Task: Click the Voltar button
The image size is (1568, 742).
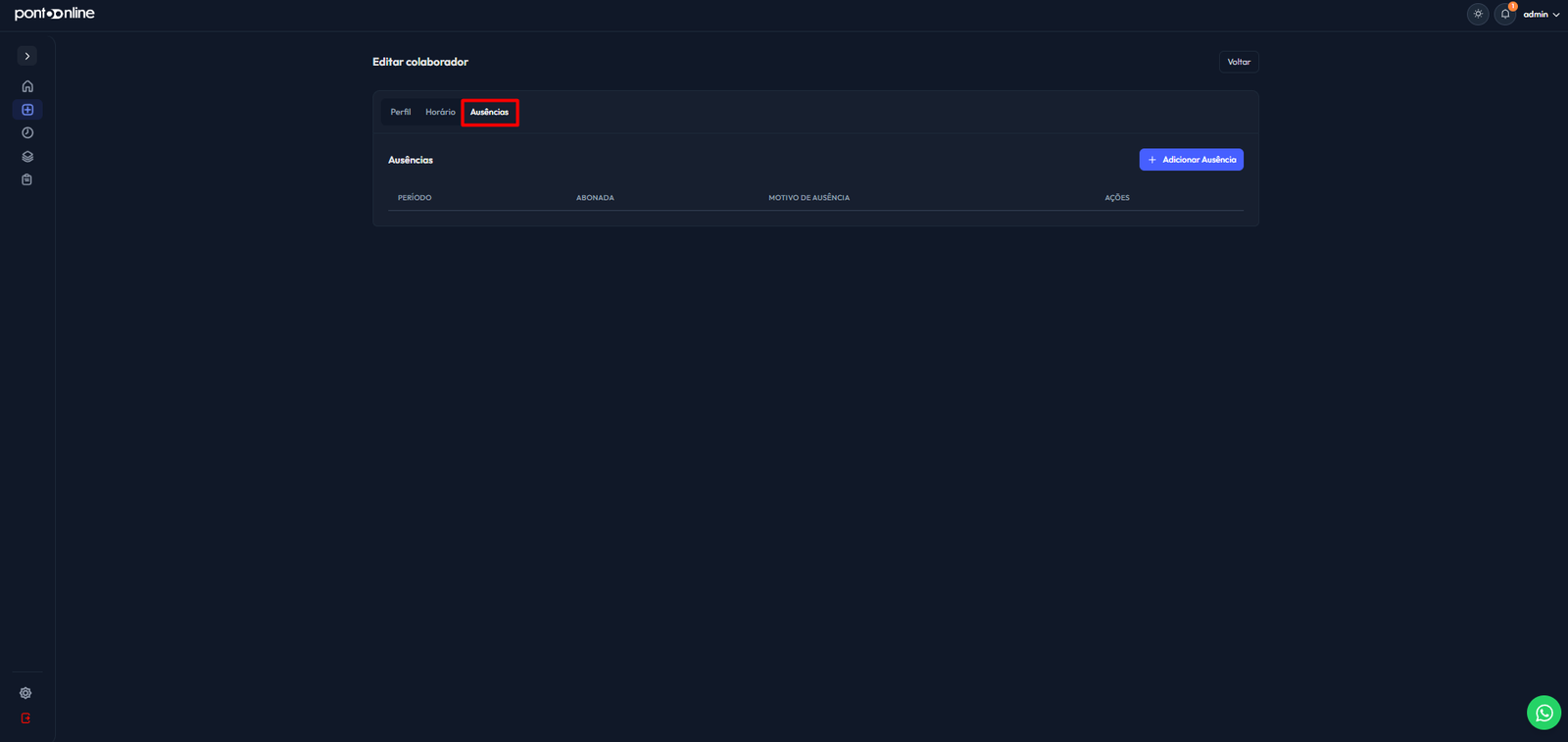Action: click(1239, 62)
